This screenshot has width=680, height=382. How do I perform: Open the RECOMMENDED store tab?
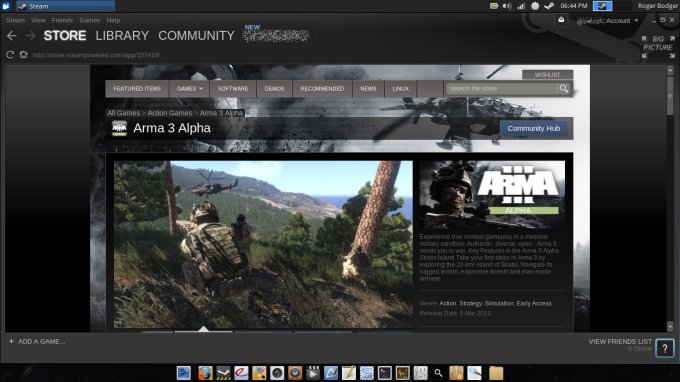point(322,88)
